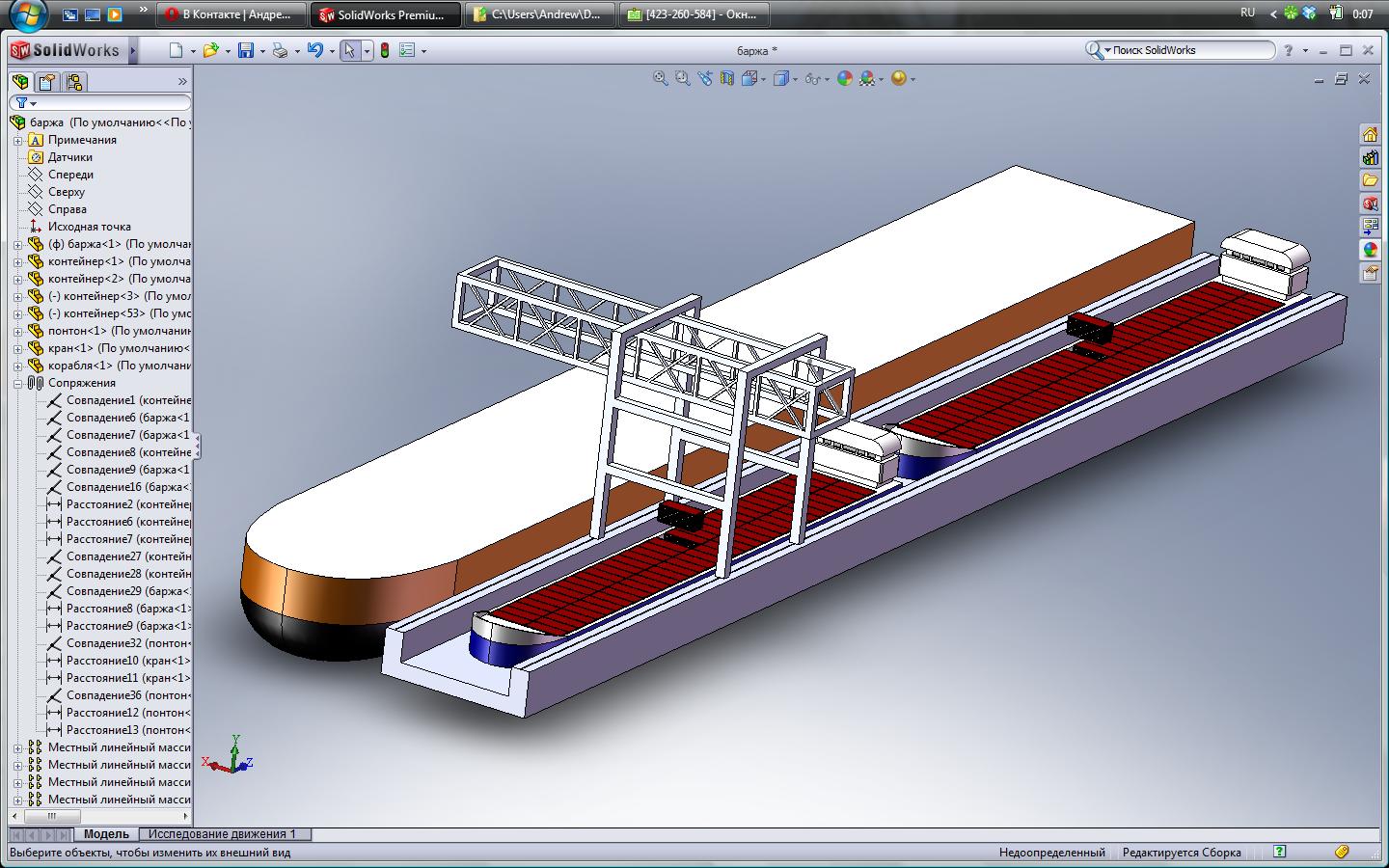Click the Rebuild traffic light icon
The height and width of the screenshot is (868, 1389).
[384, 51]
